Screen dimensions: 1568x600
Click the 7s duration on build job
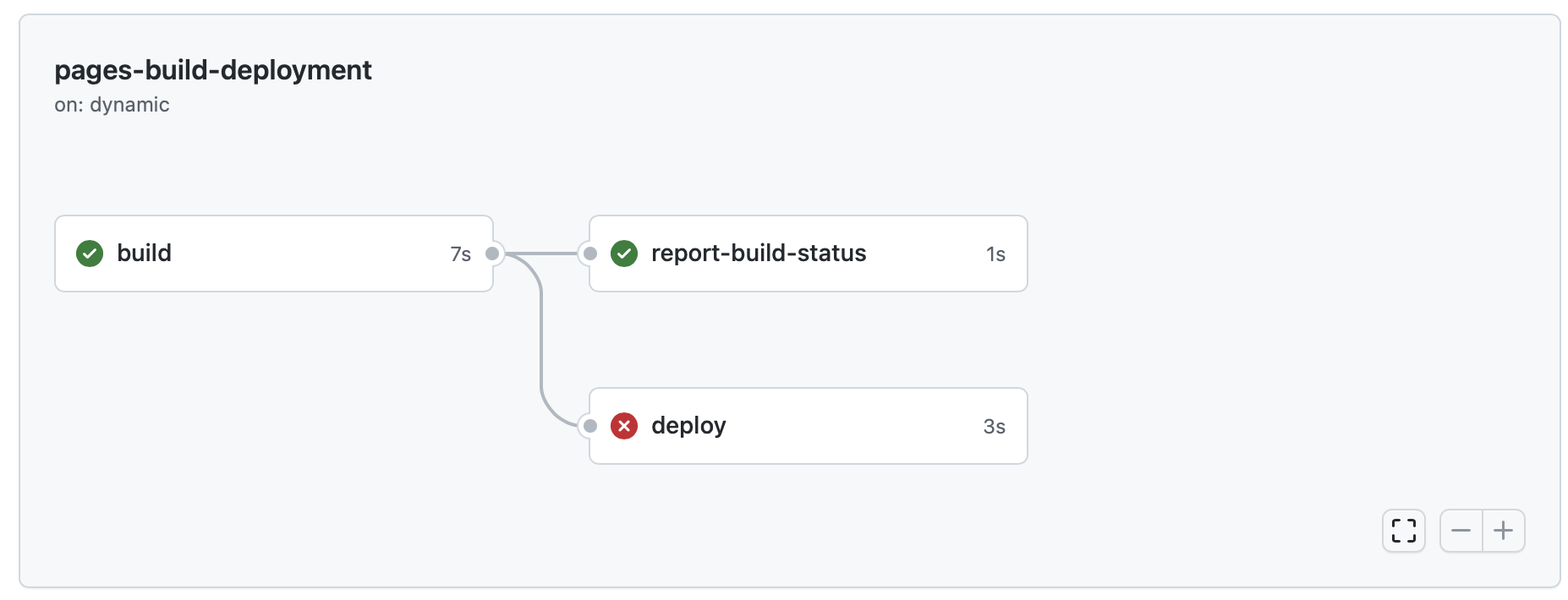460,253
